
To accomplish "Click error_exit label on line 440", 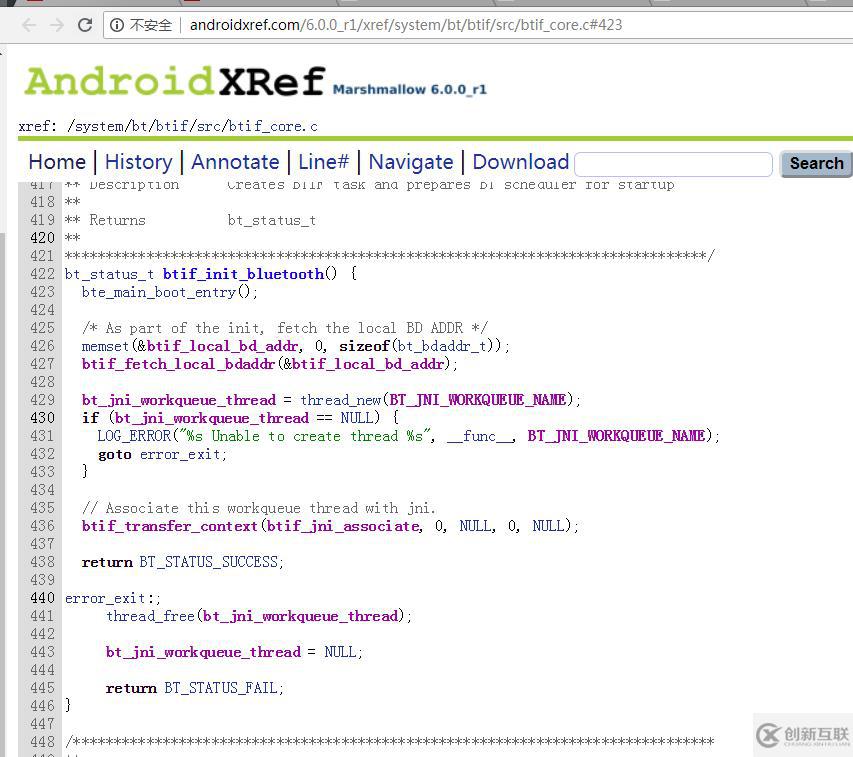I will pos(106,598).
